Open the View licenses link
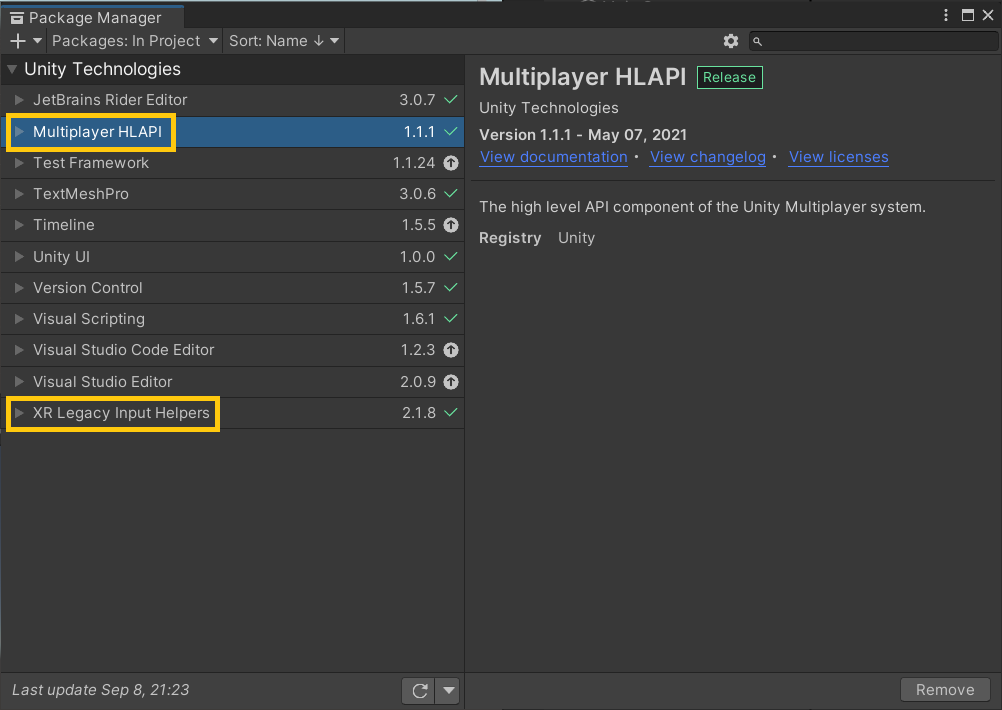This screenshot has width=1002, height=710. (838, 157)
